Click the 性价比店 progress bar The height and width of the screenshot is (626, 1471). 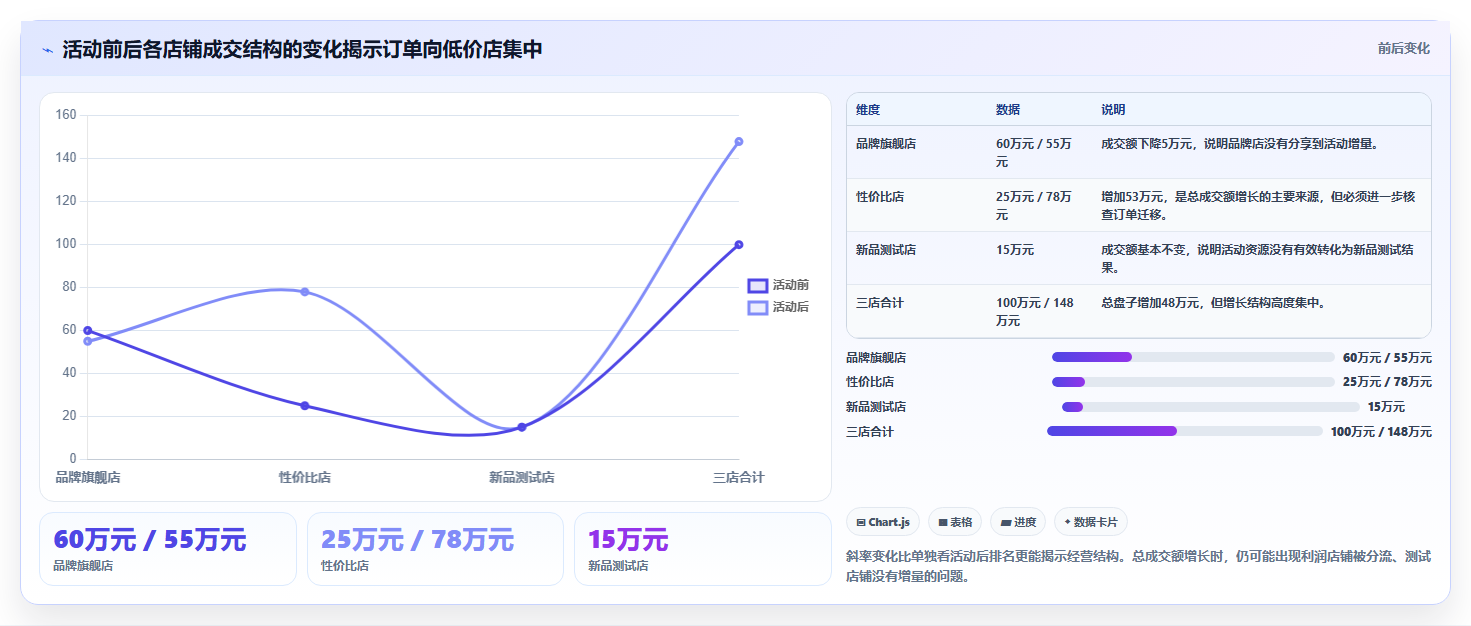click(1193, 382)
